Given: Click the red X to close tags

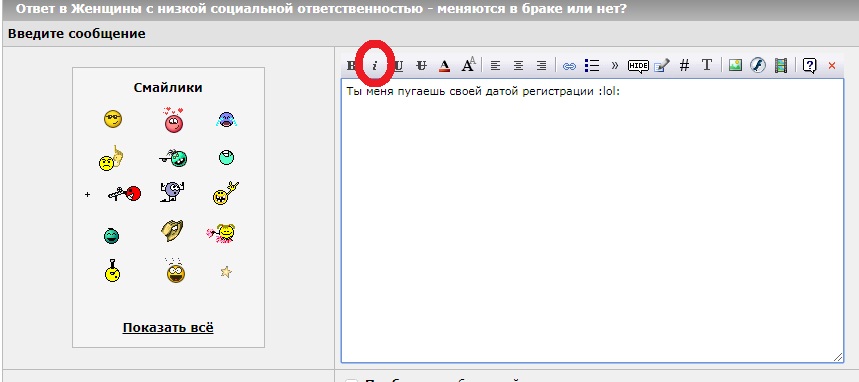Looking at the screenshot, I should point(832,66).
